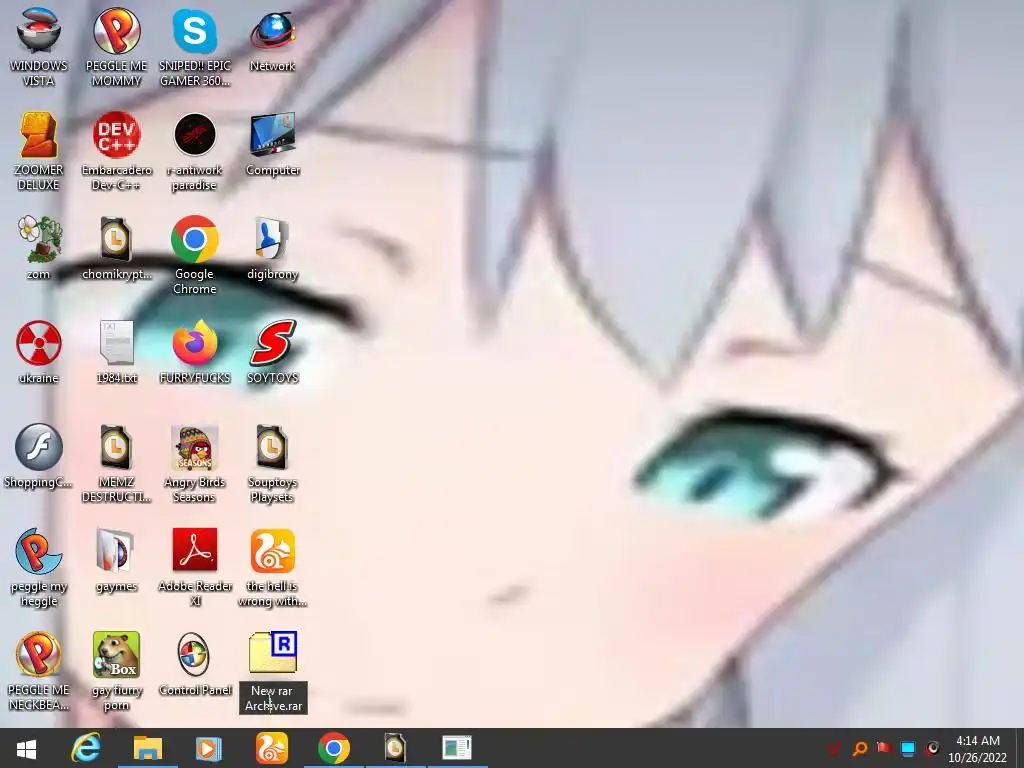1024x768 pixels.
Task: Open the Computer desktop icon
Action: (272, 143)
